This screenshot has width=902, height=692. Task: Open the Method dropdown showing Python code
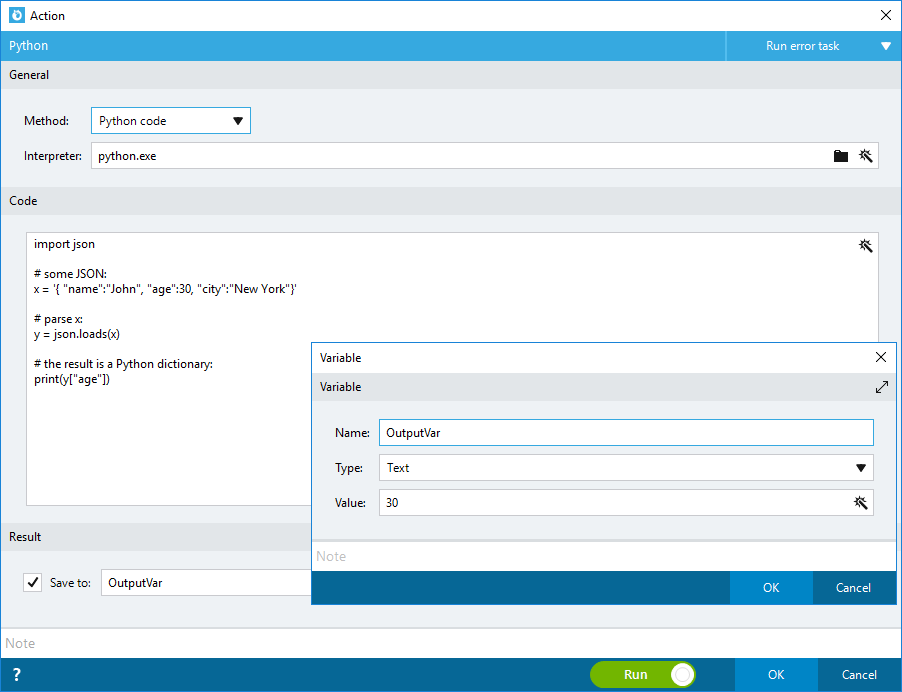[171, 121]
